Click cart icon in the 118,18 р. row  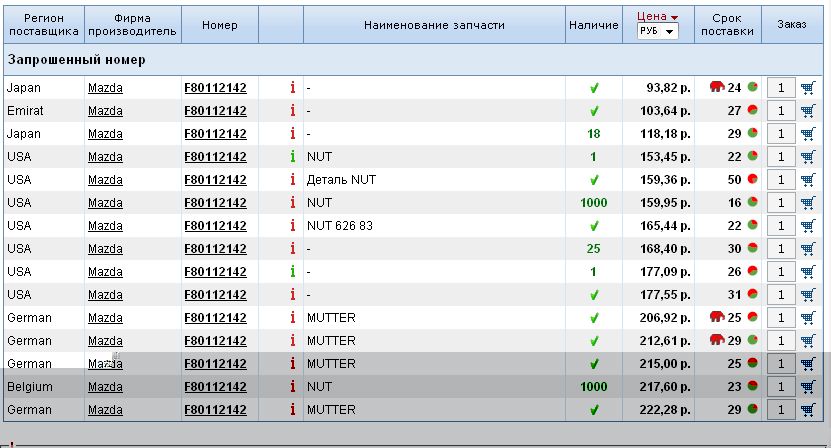[808, 134]
